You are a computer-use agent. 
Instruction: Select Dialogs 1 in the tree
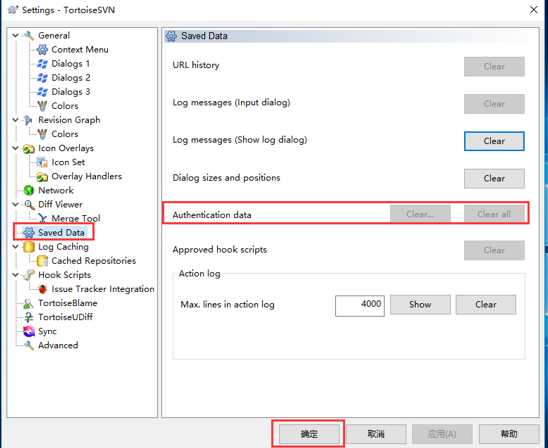[71, 64]
